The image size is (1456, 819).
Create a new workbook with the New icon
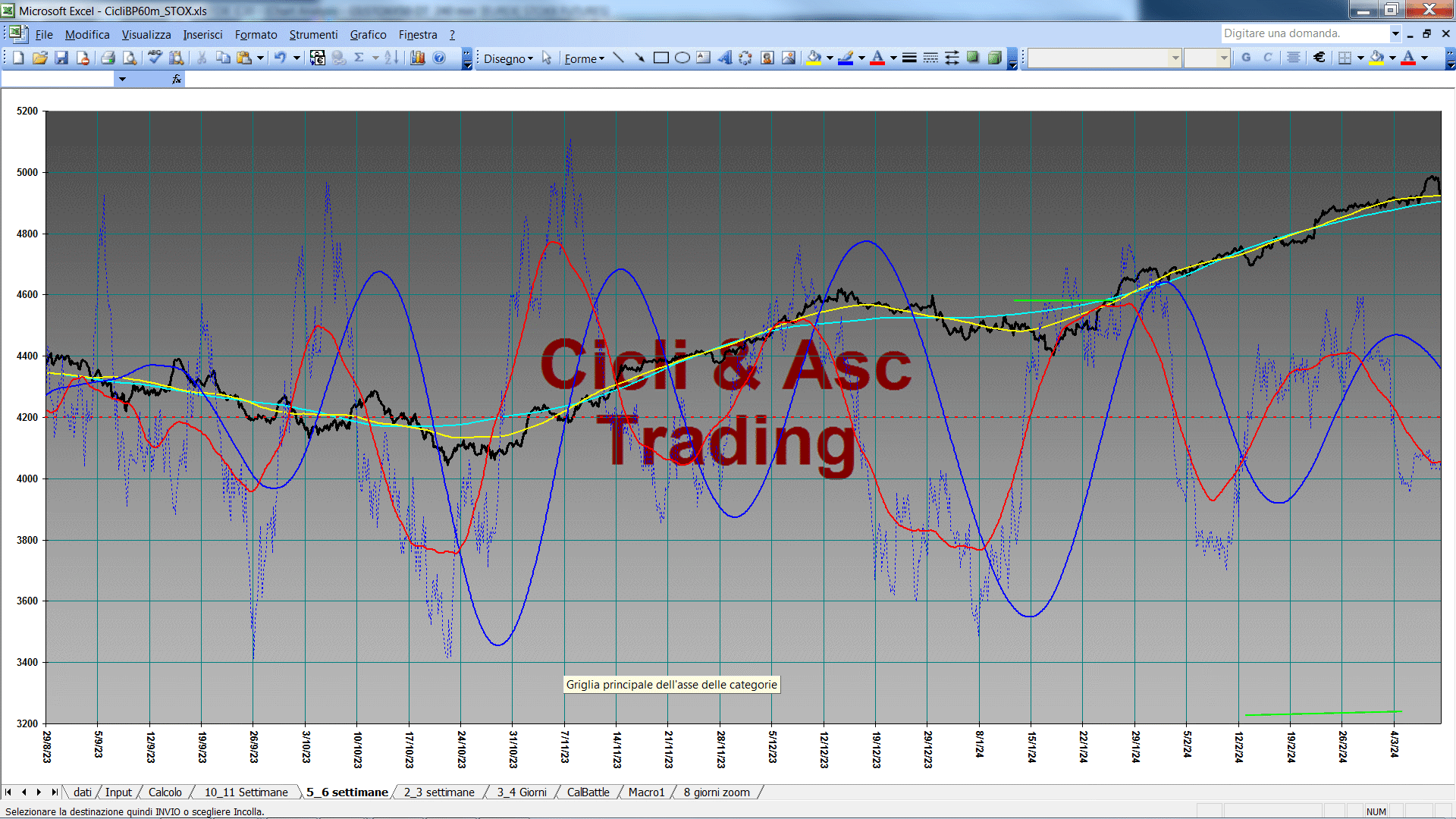tap(18, 58)
